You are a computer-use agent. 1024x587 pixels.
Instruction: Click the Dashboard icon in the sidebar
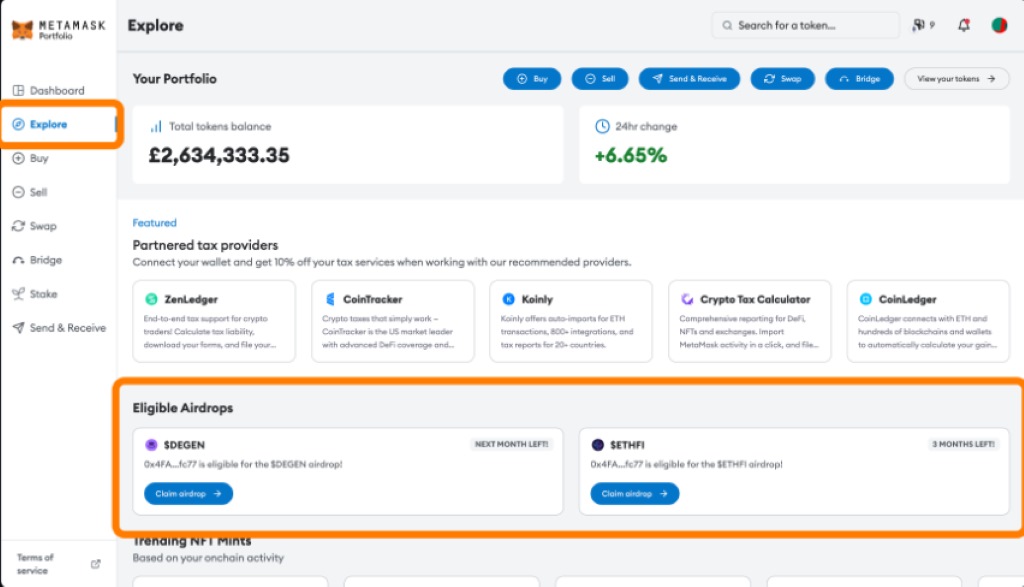coord(18,90)
